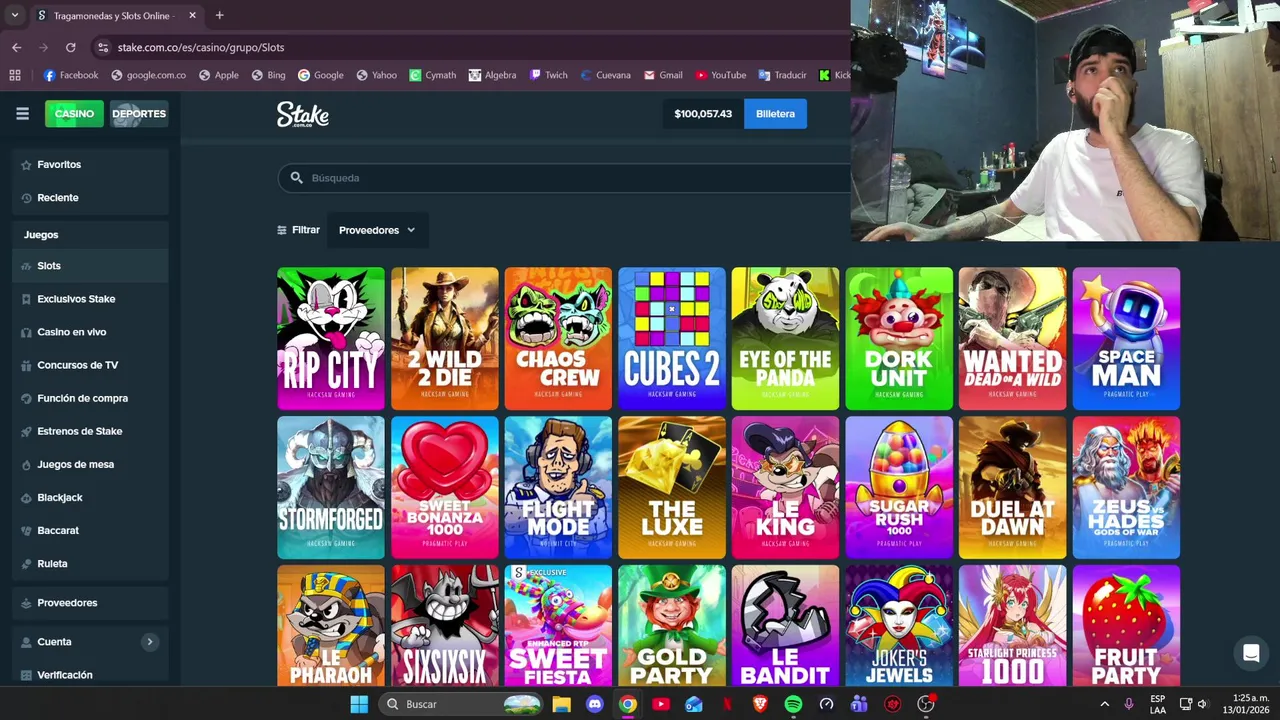
Task: Click the Windows taskbar Buscar box
Action: tap(462, 704)
